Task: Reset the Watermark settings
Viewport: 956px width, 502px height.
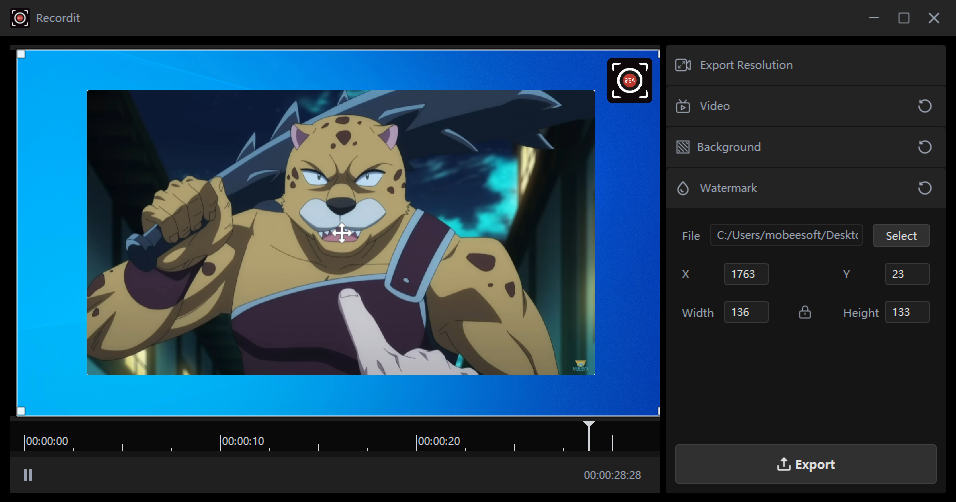Action: (x=925, y=188)
